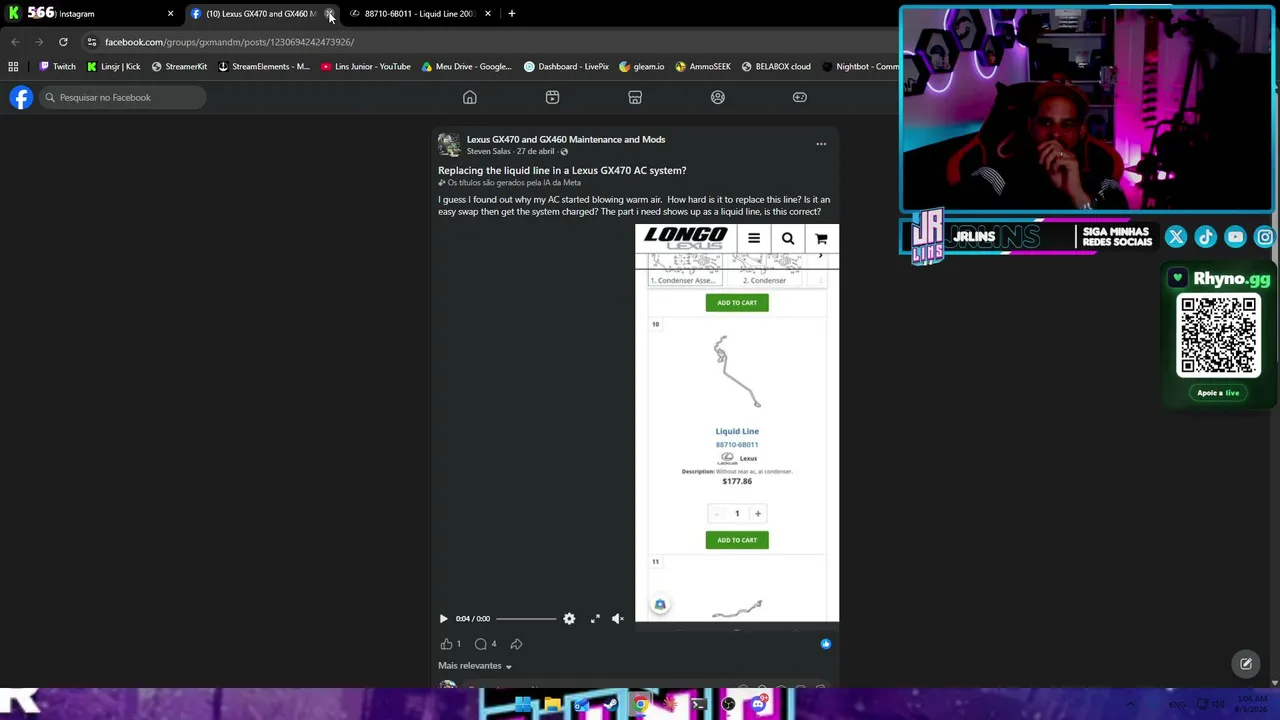This screenshot has width=1280, height=720.
Task: Open the group name Lexus GX470 and GX460 Maintenance and Mods
Action: tap(566, 139)
